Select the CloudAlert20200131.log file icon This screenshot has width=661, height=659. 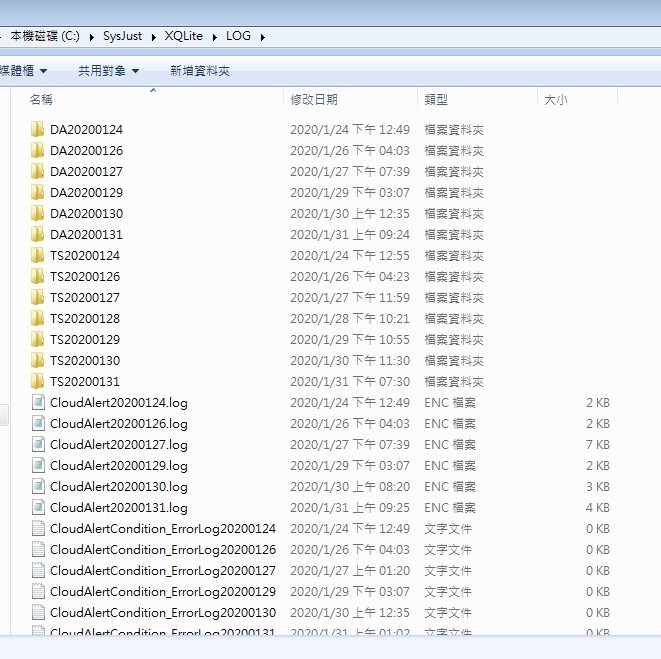38,507
